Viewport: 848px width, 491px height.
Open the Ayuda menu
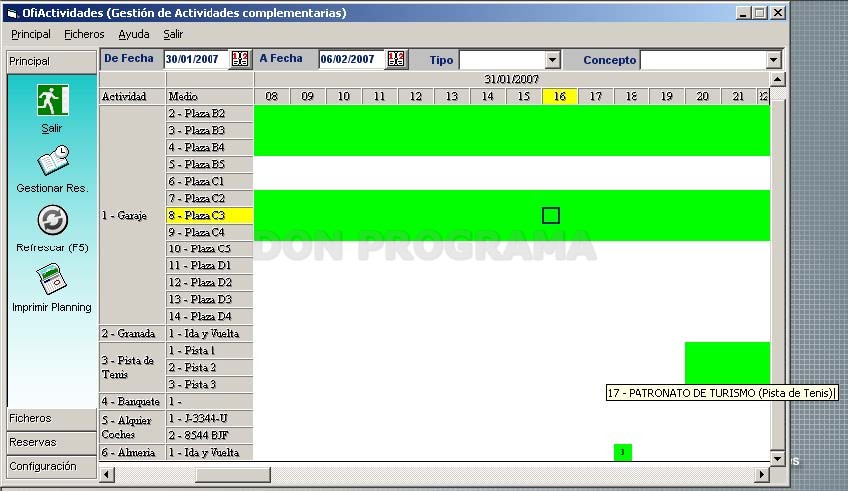(134, 34)
